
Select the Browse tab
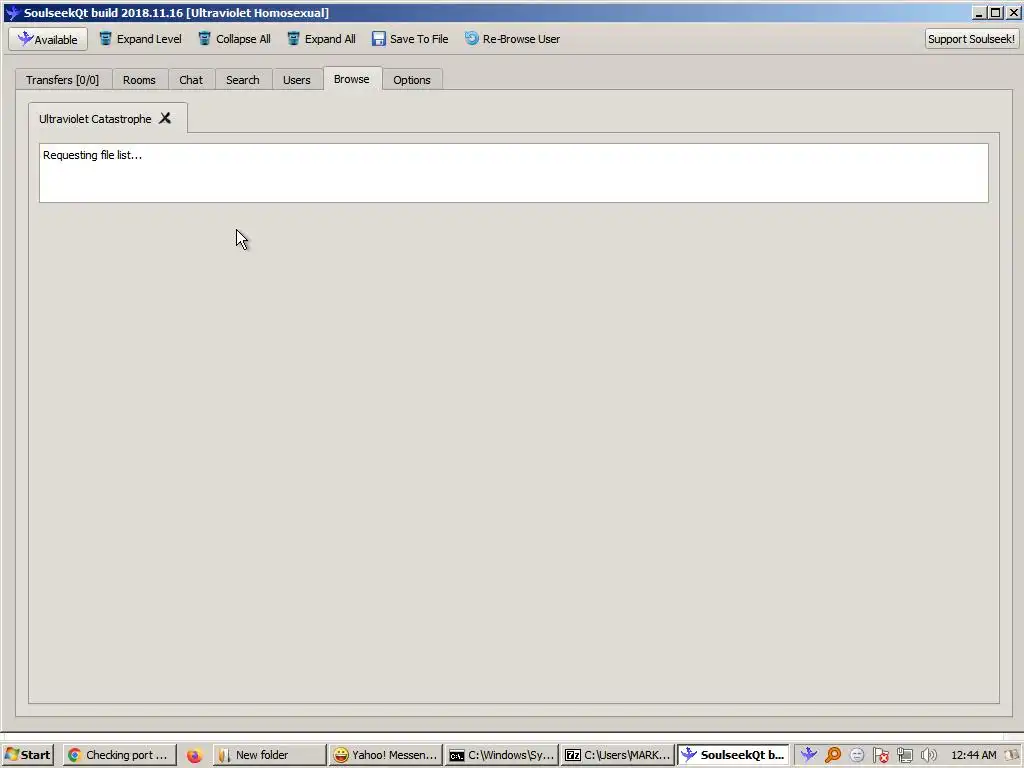pos(351,79)
